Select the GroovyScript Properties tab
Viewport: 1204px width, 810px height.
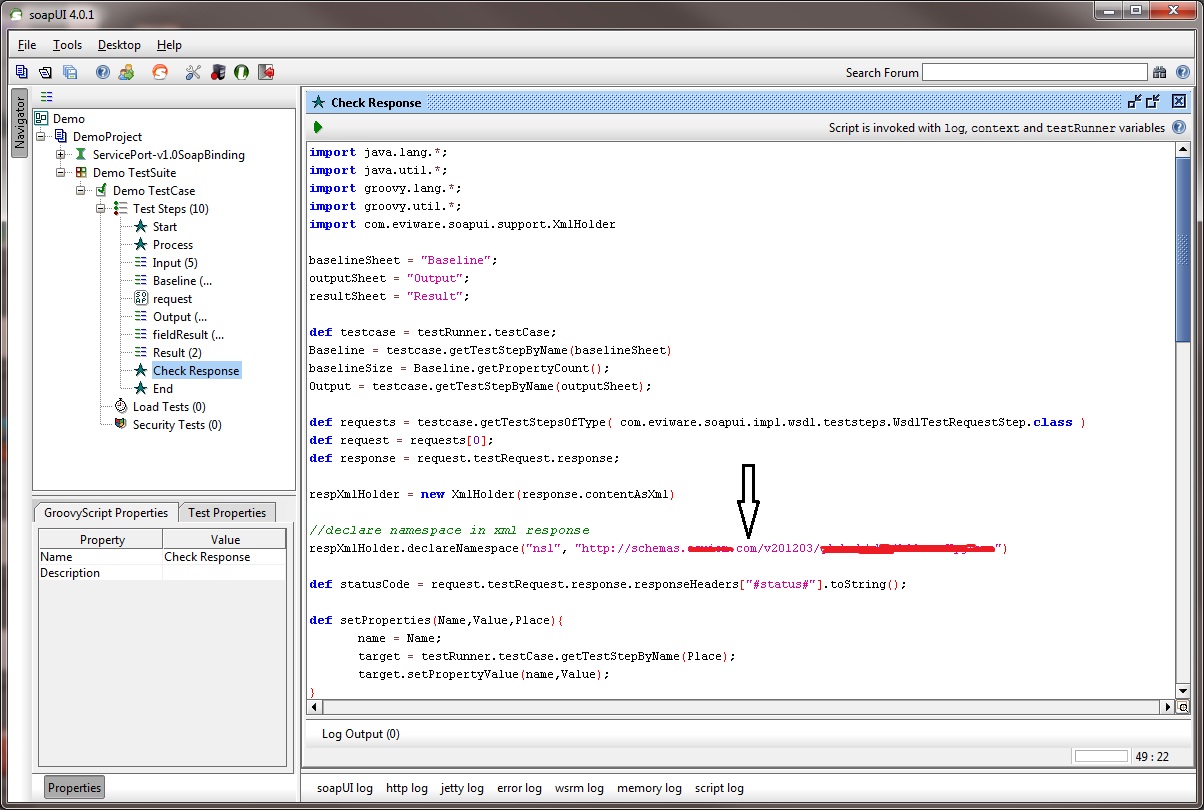coord(106,513)
